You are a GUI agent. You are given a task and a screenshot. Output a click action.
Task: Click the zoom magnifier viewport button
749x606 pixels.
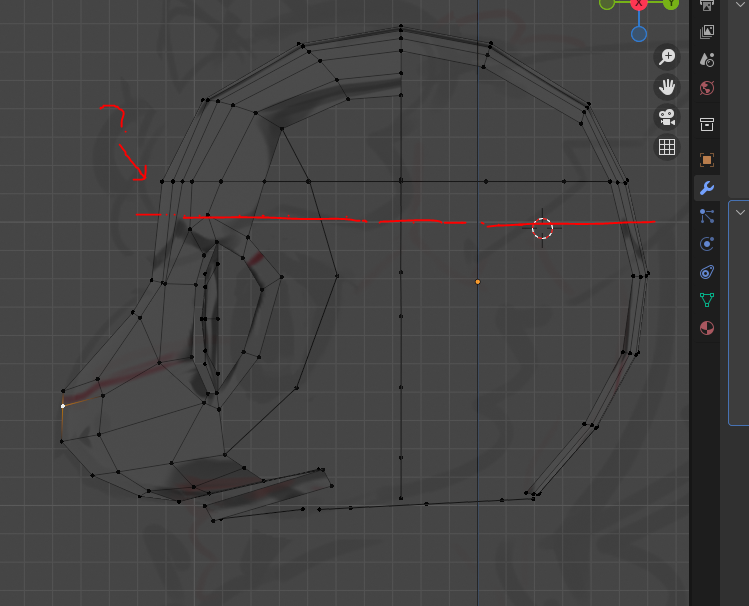[x=667, y=57]
